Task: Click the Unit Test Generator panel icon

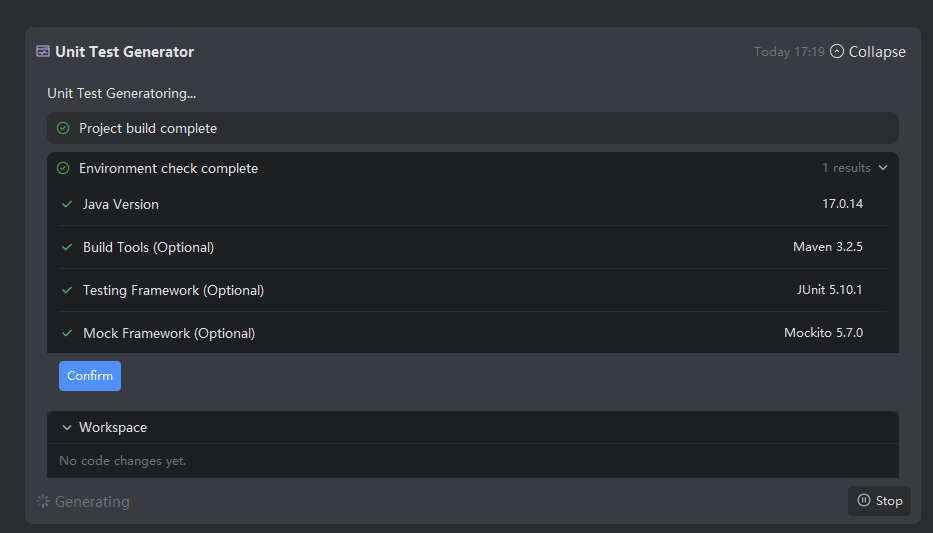Action: point(43,52)
